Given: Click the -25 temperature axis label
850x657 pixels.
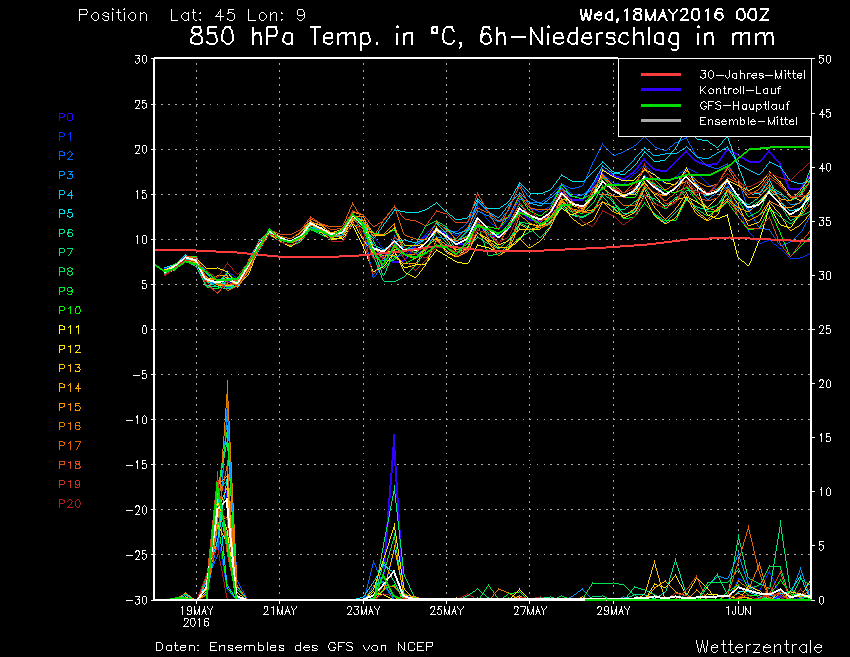Looking at the screenshot, I should pos(136,555).
